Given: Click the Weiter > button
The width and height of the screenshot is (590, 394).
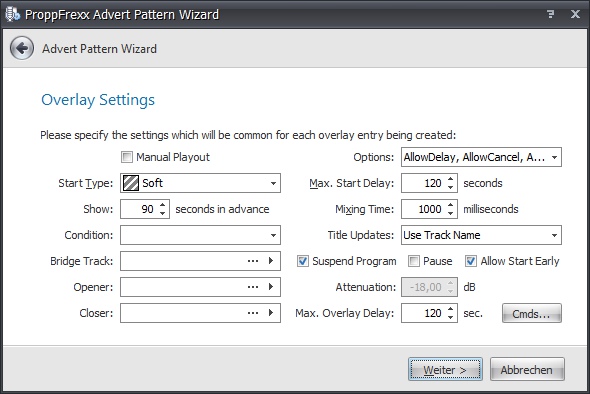Looking at the screenshot, I should pyautogui.click(x=445, y=369).
